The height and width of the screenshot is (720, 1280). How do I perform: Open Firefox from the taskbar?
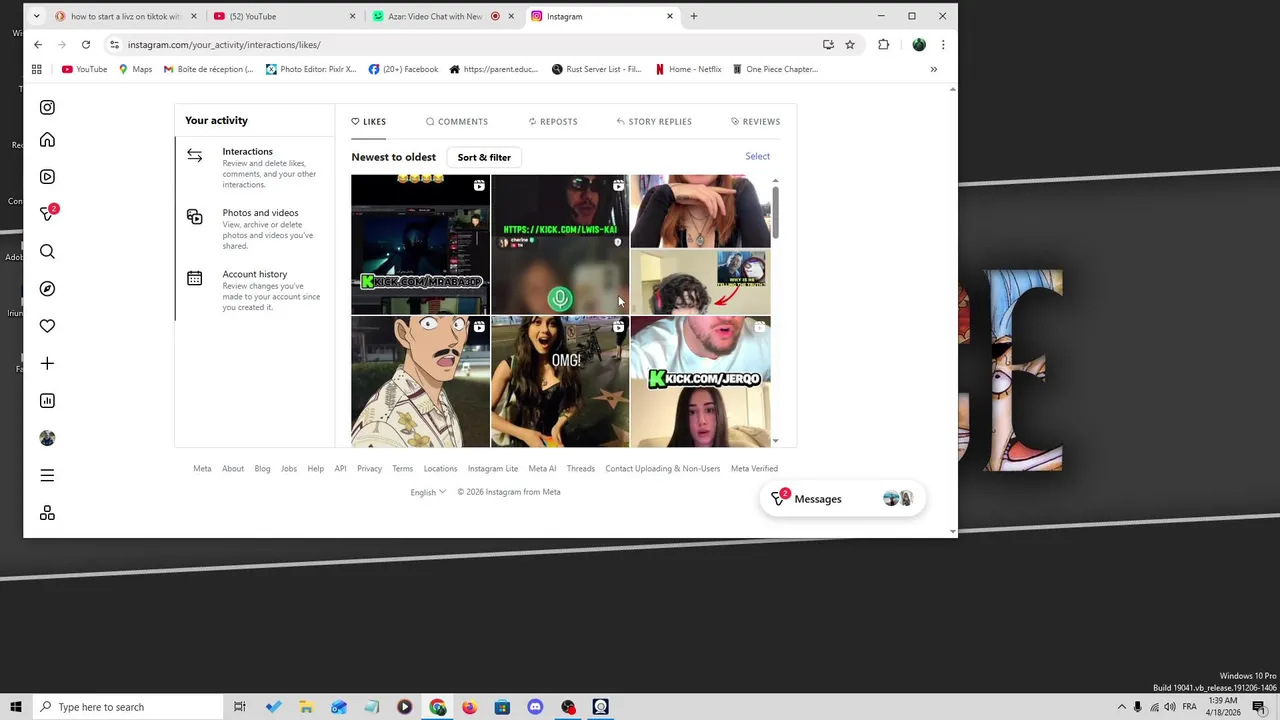click(469, 707)
